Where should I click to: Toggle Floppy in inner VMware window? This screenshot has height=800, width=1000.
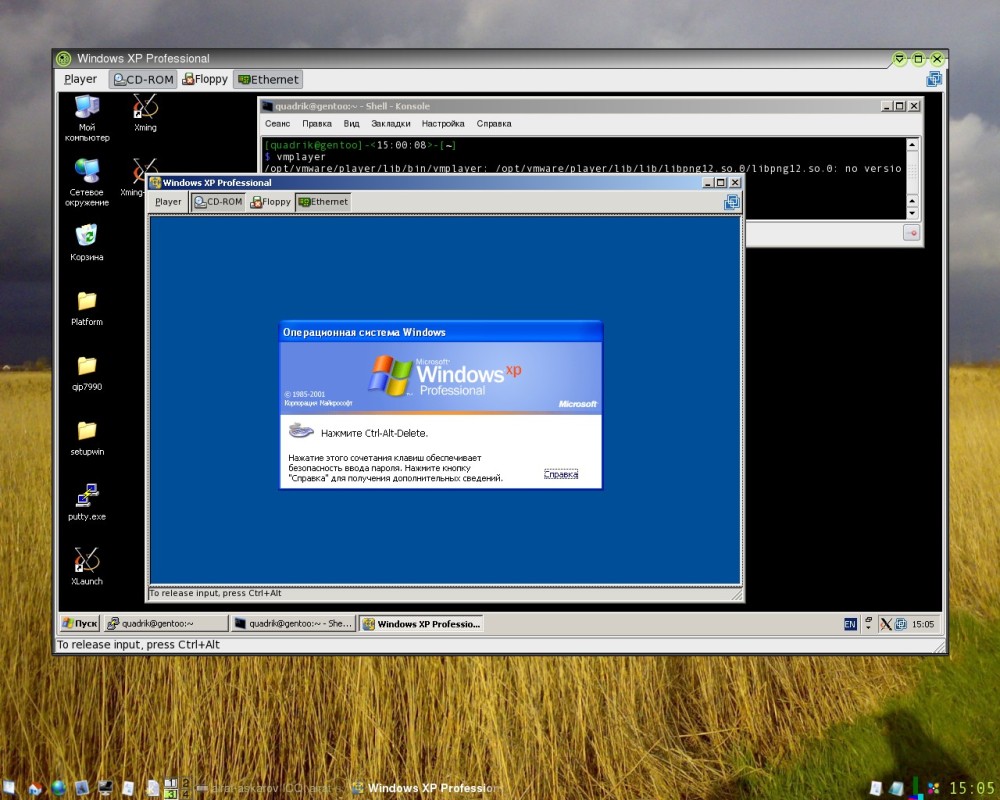tap(270, 202)
